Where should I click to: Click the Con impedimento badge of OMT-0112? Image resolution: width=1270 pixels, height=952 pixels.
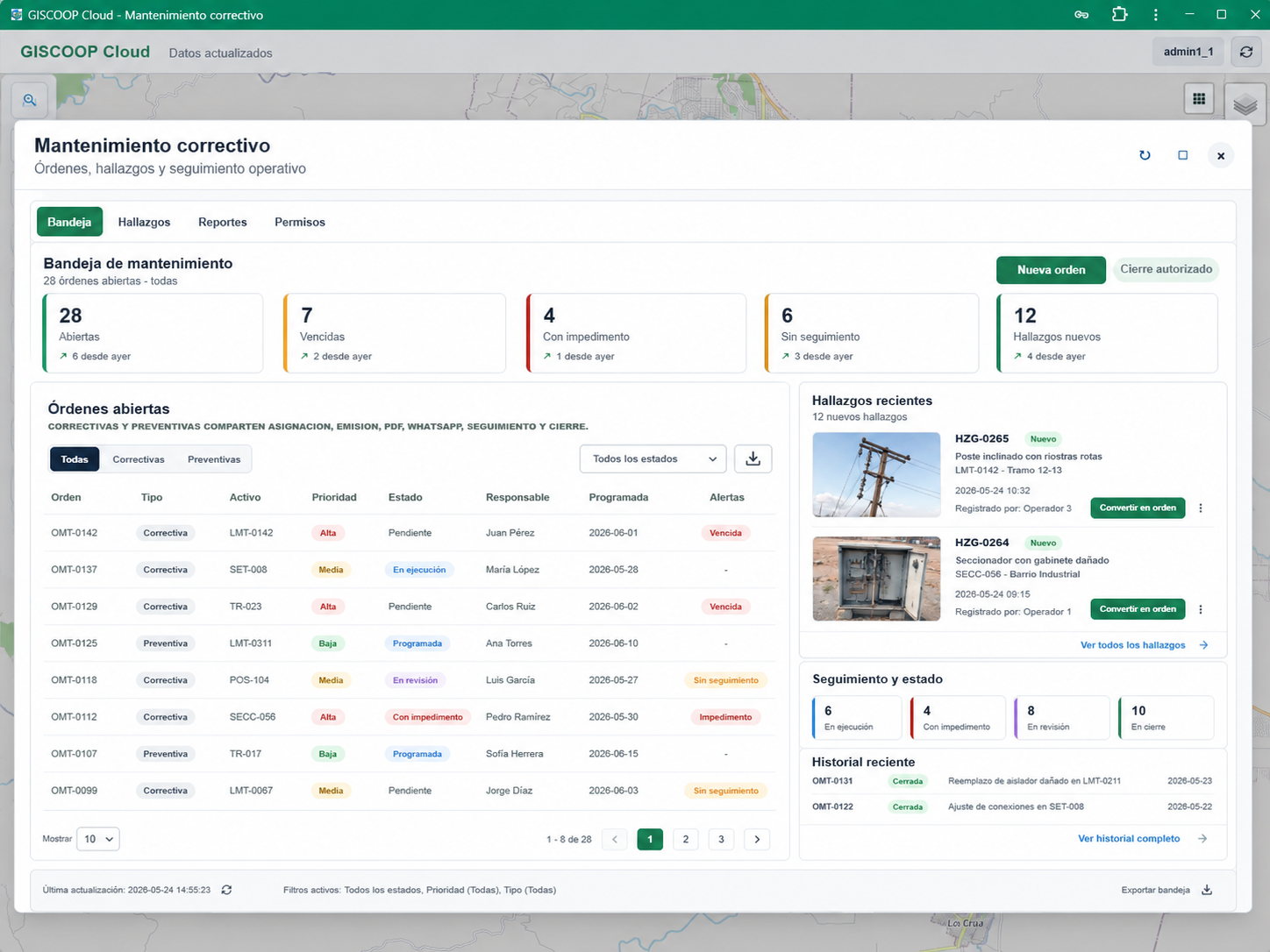pos(427,717)
